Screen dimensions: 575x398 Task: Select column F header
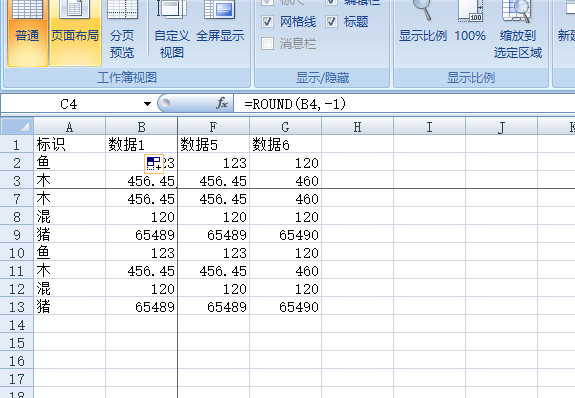(x=213, y=127)
